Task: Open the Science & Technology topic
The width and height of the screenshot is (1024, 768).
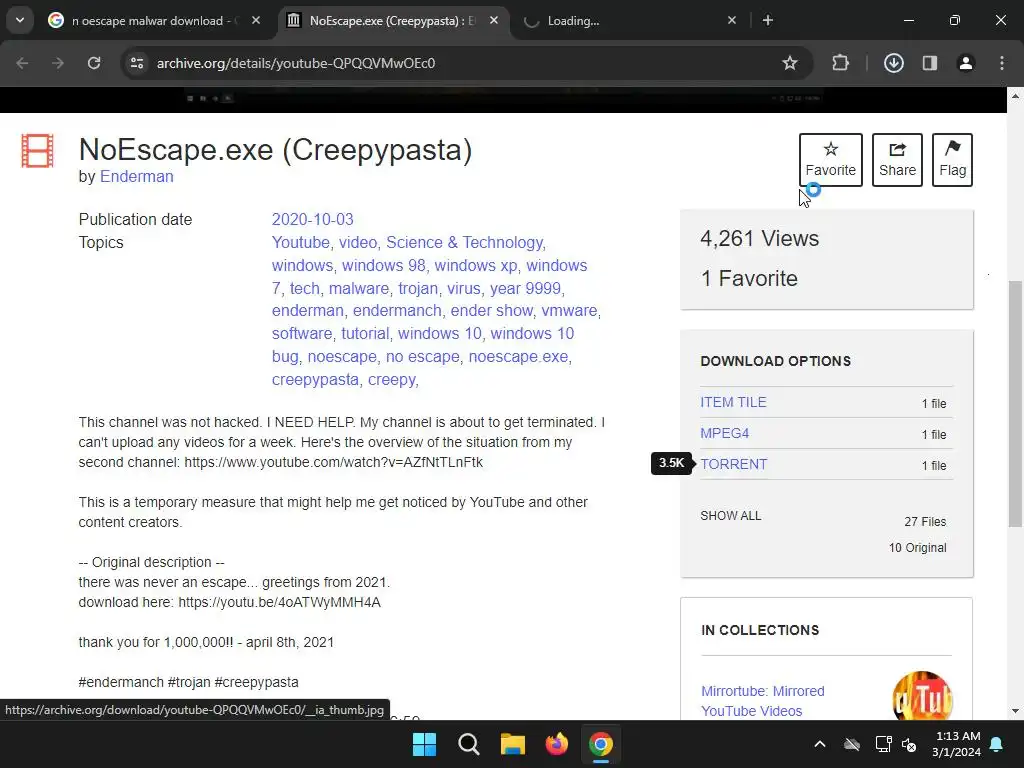Action: pyautogui.click(x=464, y=242)
